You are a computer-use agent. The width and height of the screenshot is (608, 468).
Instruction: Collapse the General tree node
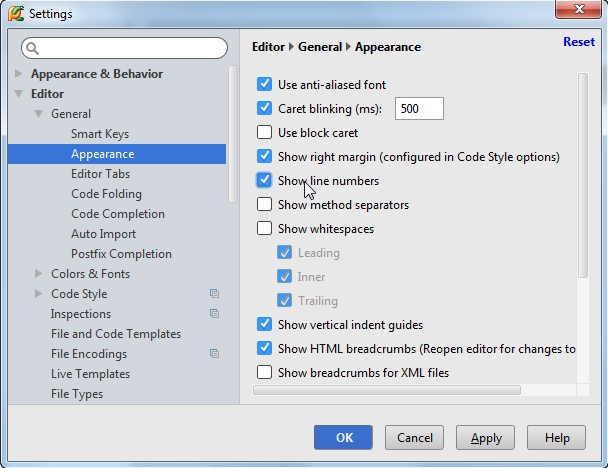tap(39, 114)
